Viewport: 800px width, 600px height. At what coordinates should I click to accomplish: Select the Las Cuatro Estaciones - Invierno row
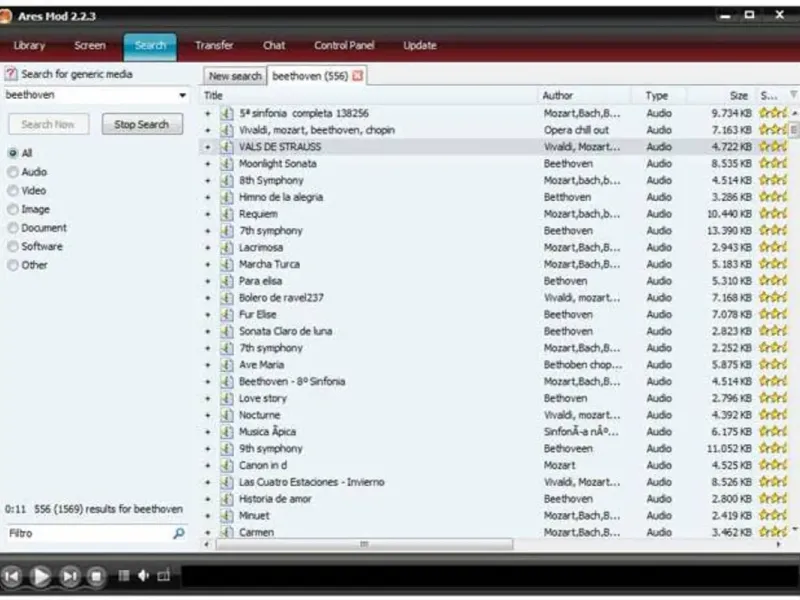click(493, 482)
